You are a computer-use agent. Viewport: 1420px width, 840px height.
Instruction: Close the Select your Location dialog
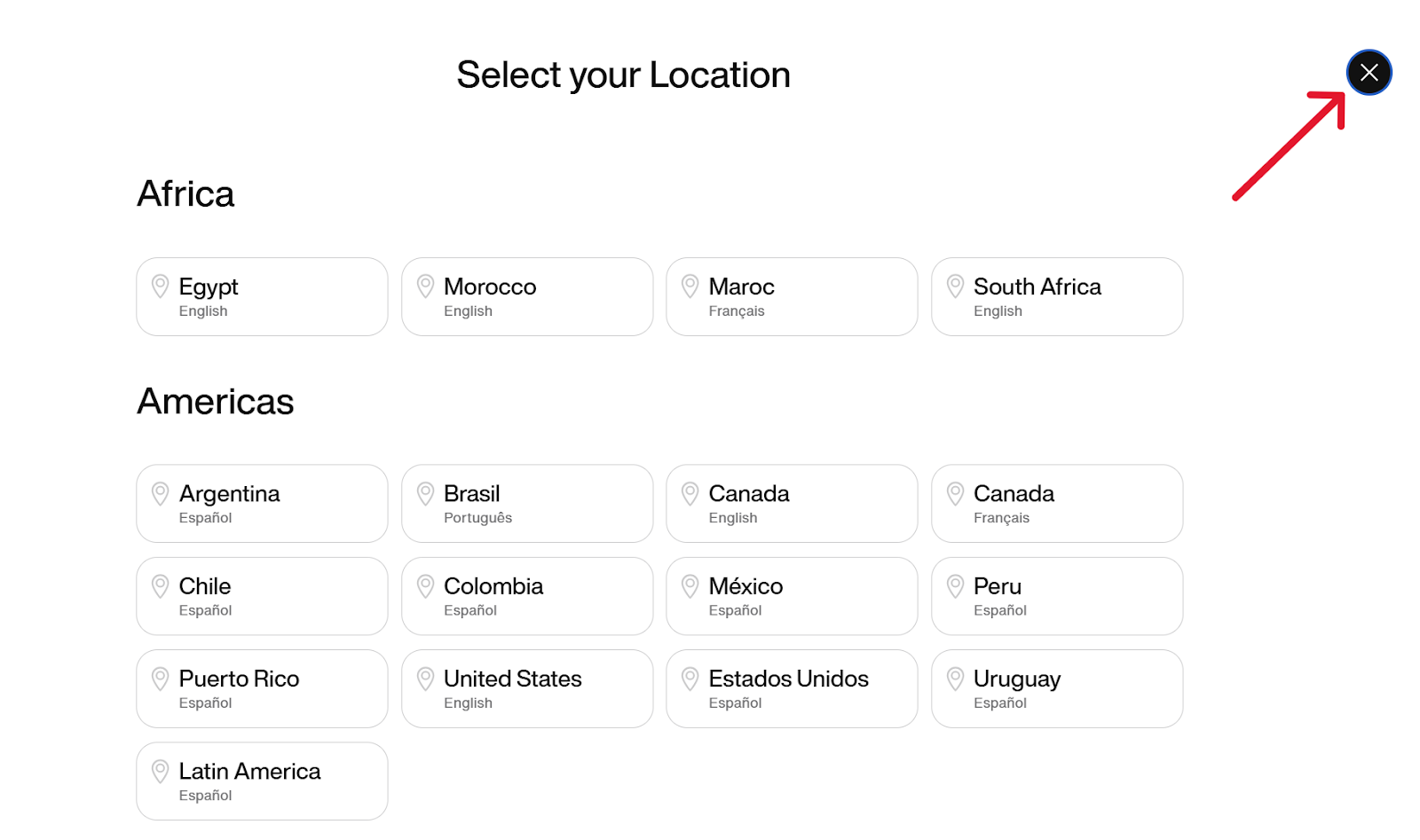click(x=1369, y=73)
